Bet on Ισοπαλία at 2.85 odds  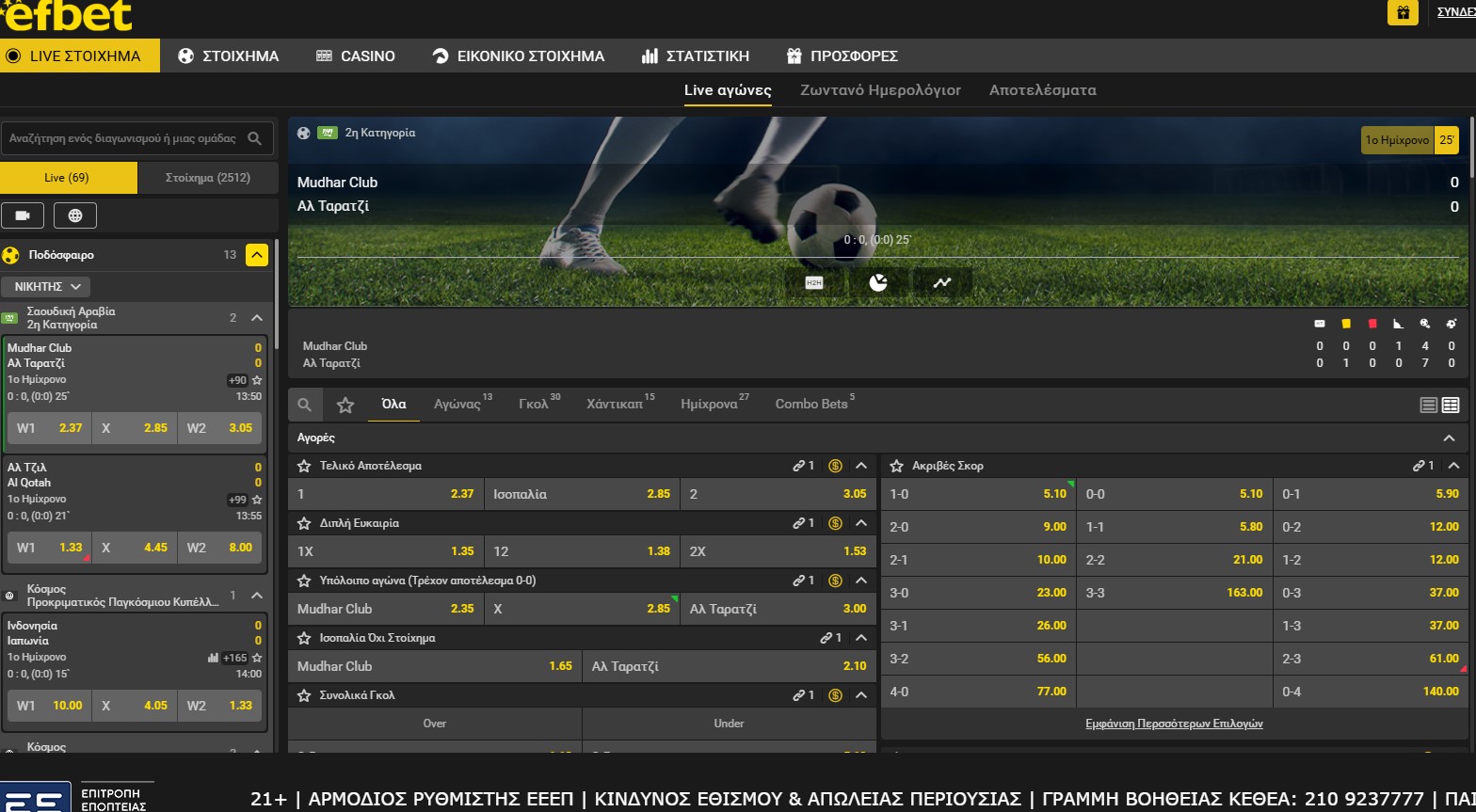click(582, 494)
